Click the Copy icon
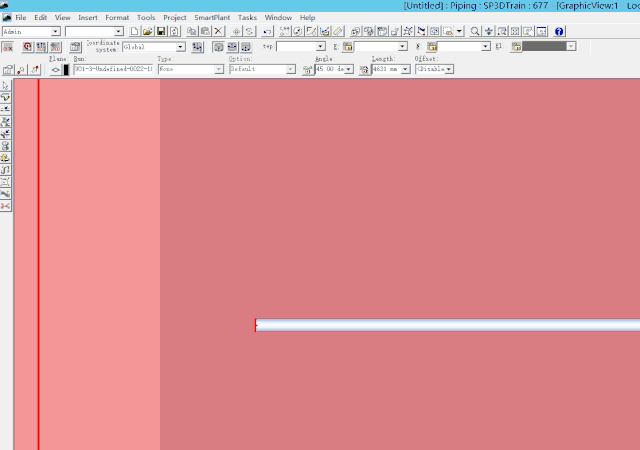This screenshot has width=640, height=450. [x=191, y=31]
